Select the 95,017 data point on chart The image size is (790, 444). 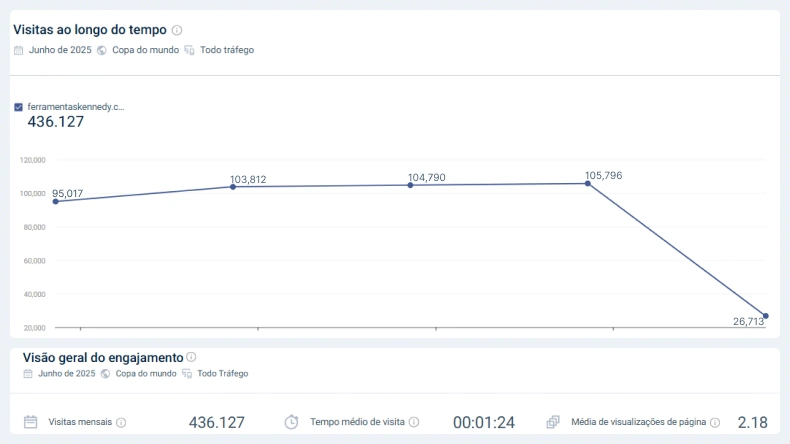pos(56,202)
